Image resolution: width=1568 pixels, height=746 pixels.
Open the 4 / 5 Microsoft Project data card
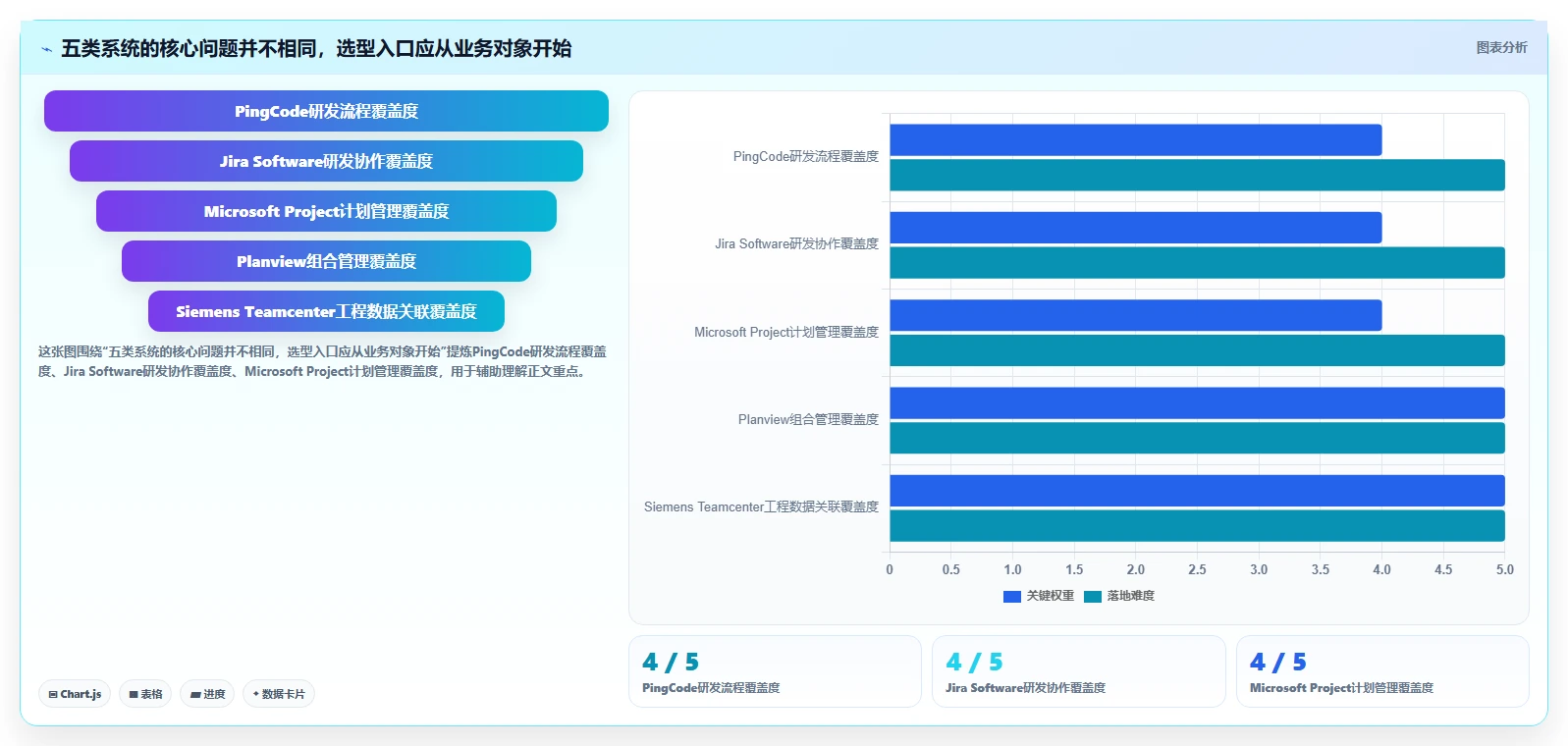pyautogui.click(x=1382, y=671)
